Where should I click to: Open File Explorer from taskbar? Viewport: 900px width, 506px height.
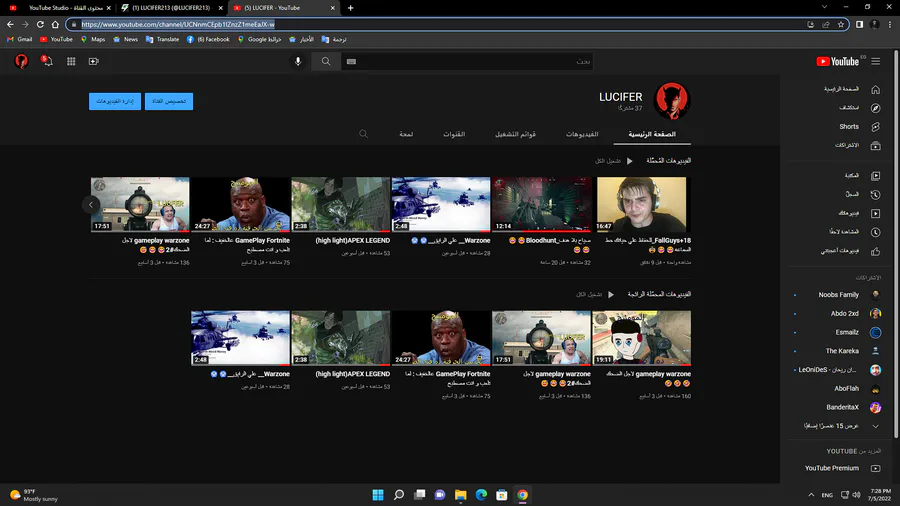click(460, 495)
